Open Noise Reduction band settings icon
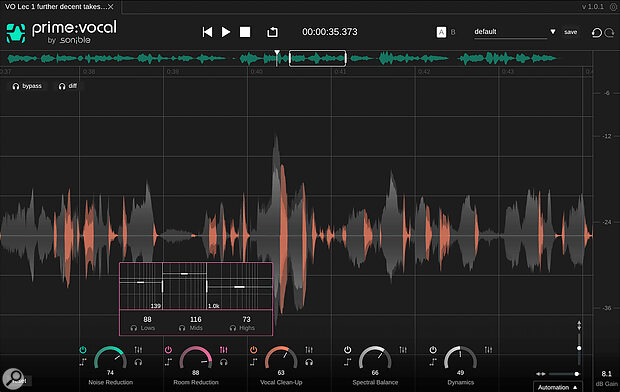 pos(138,350)
